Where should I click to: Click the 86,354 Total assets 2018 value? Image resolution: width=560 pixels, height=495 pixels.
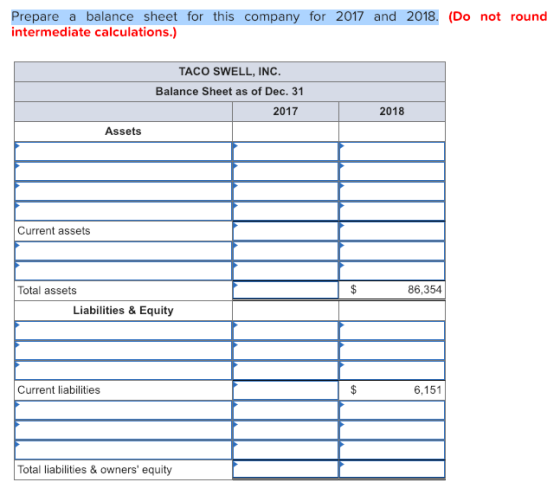click(x=425, y=289)
